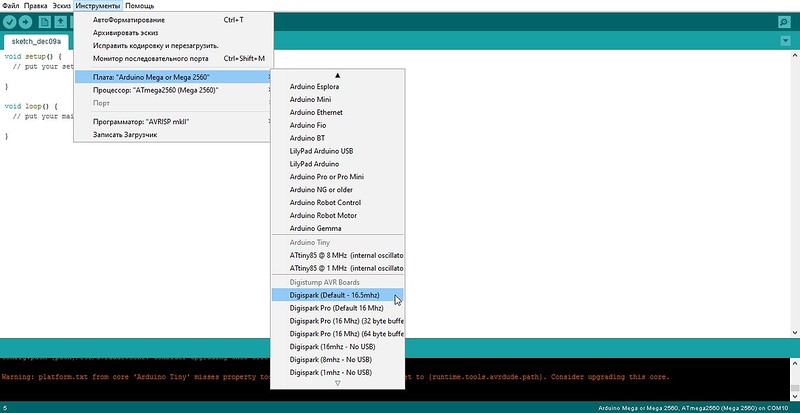
Task: Click the Verify sketch checkmark icon
Action: coord(10,22)
